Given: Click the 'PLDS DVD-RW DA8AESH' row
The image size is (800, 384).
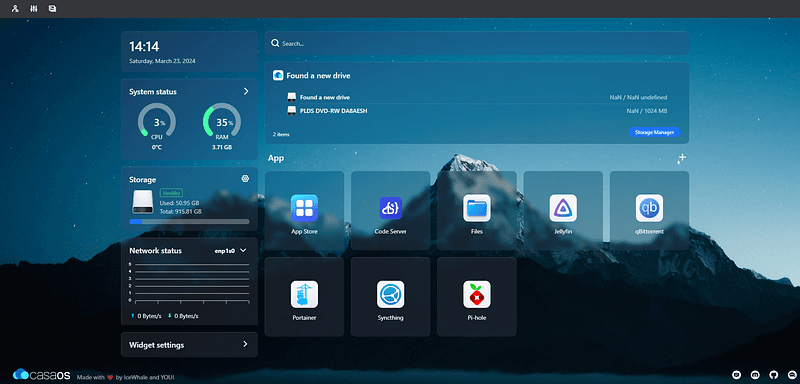Looking at the screenshot, I should pyautogui.click(x=477, y=111).
